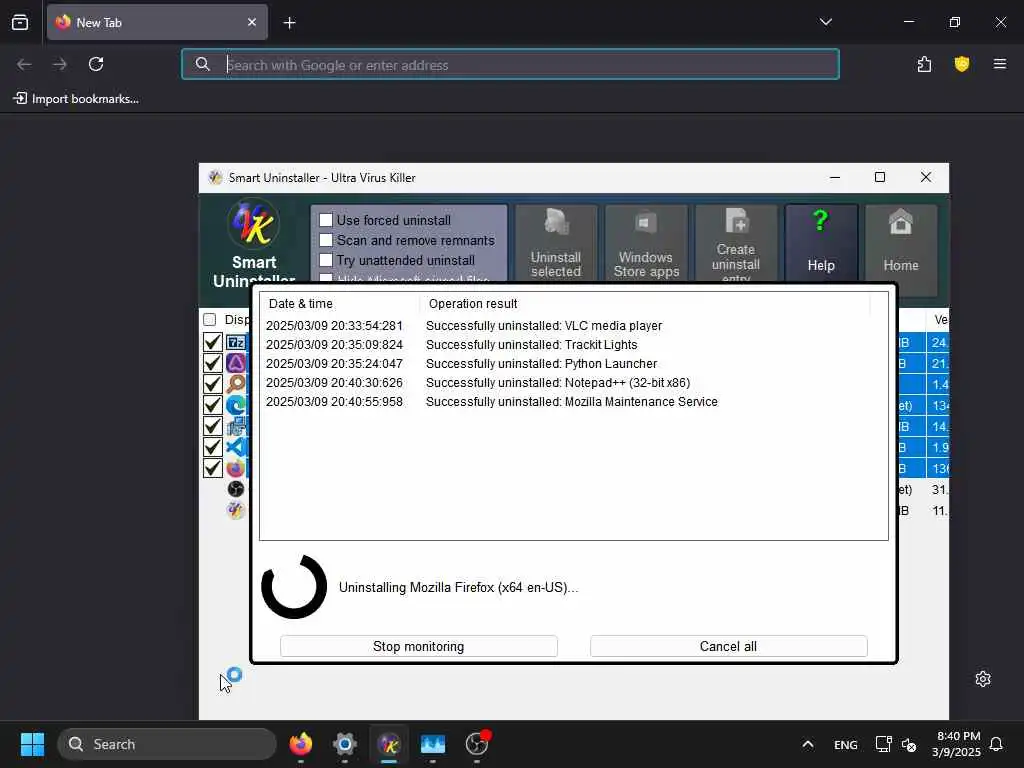Go forward in Firefox
The image size is (1024, 768).
pos(60,64)
